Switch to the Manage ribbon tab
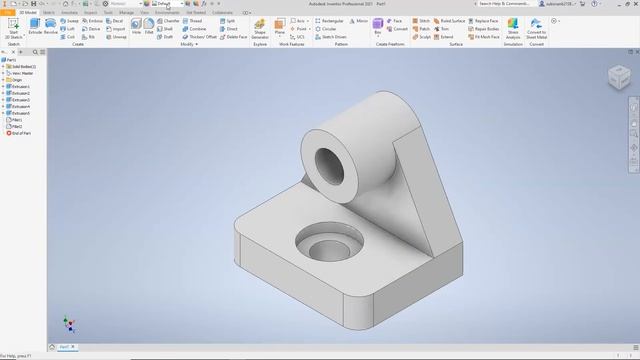This screenshot has height=360, width=640. point(126,13)
